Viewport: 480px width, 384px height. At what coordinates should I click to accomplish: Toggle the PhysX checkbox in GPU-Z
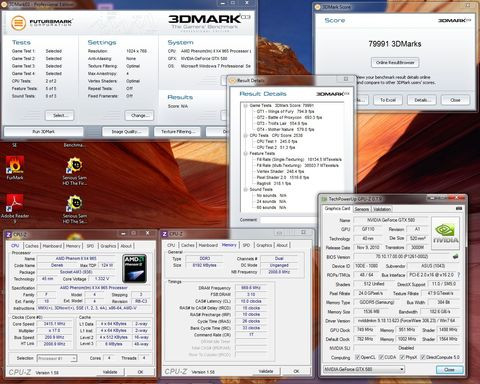[402, 357]
